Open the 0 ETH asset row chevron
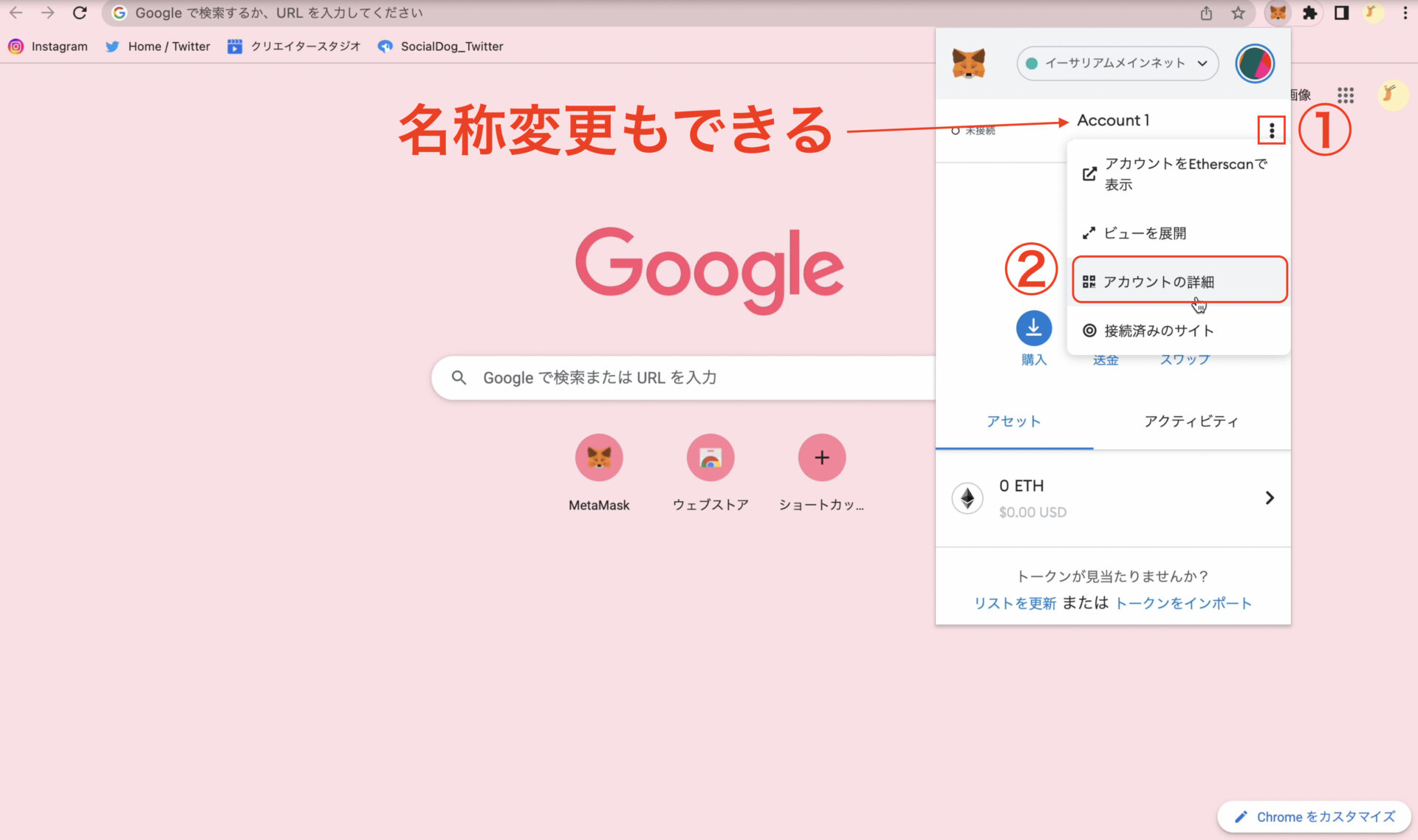The height and width of the screenshot is (840, 1418). coord(1270,498)
